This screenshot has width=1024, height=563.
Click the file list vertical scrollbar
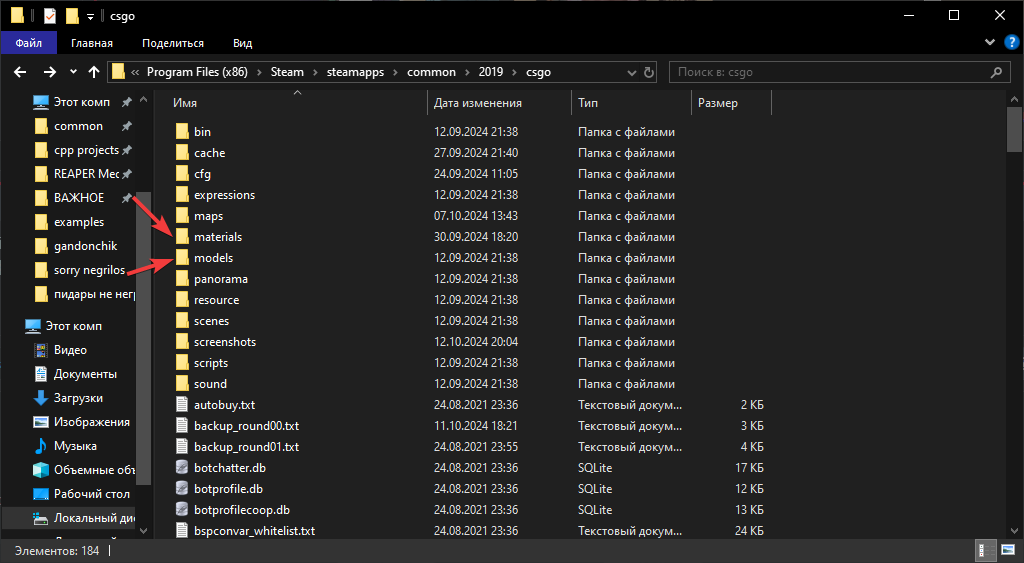pos(1014,128)
